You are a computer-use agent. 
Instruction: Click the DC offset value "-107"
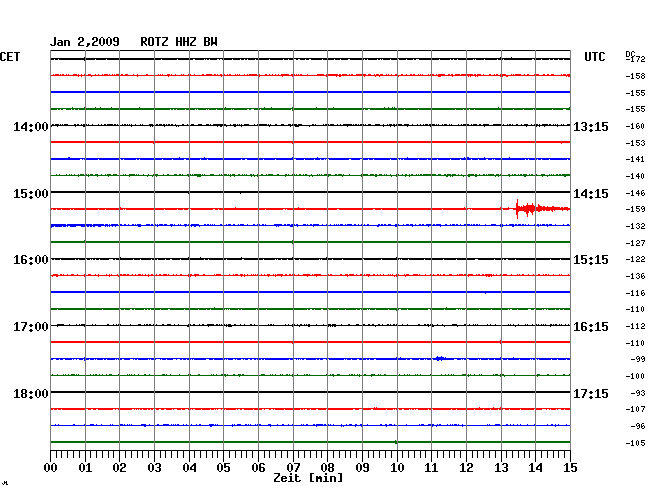click(635, 409)
